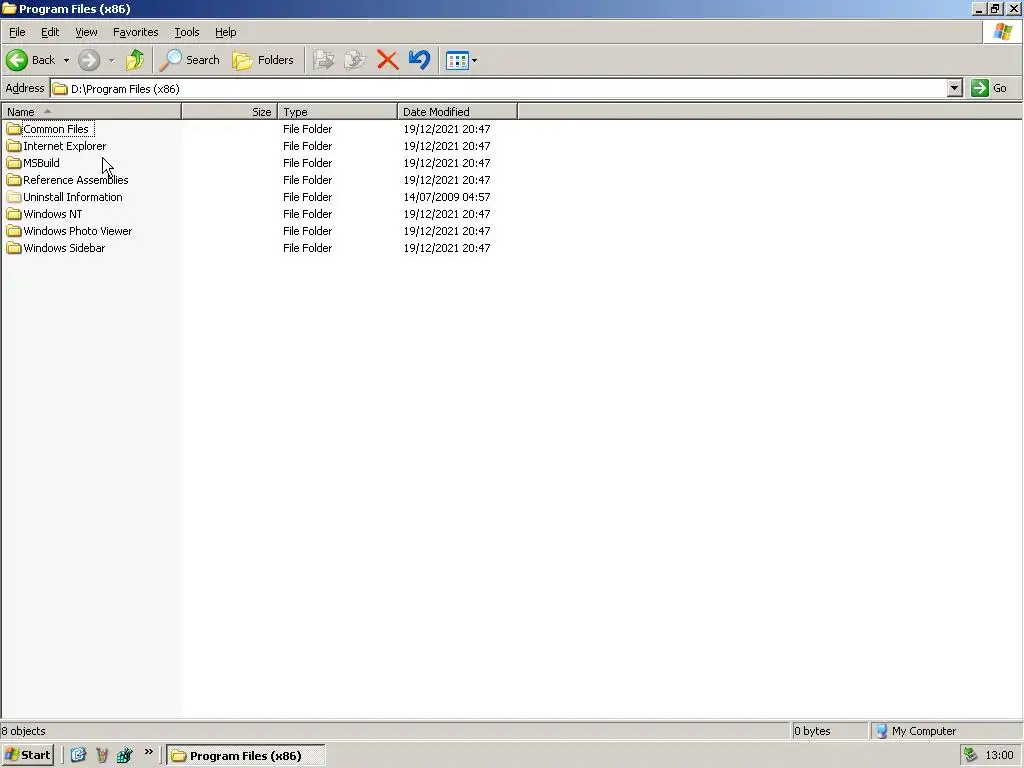Expand the Views dropdown arrow
The height and width of the screenshot is (768, 1024).
(474, 61)
